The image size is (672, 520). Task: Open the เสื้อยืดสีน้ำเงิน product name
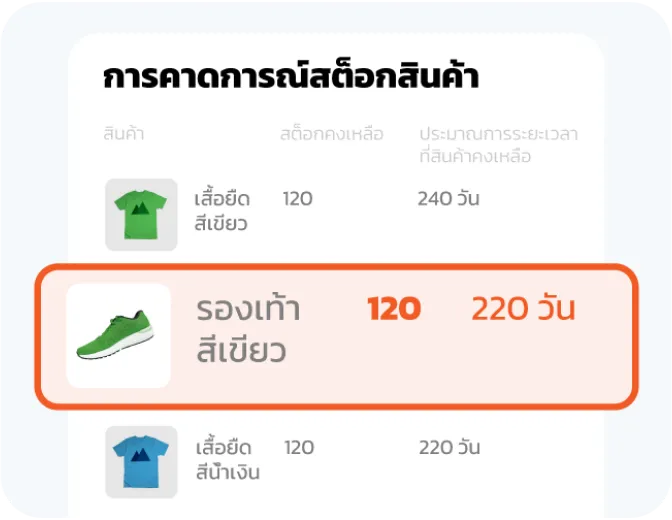tap(227, 459)
